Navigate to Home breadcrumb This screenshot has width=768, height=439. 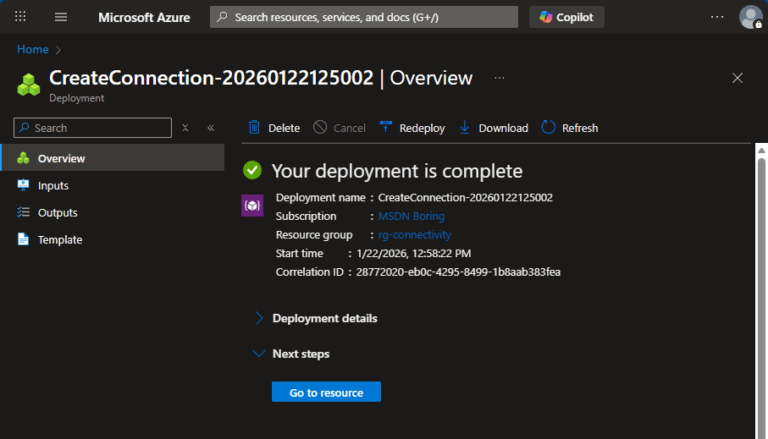pyautogui.click(x=32, y=49)
